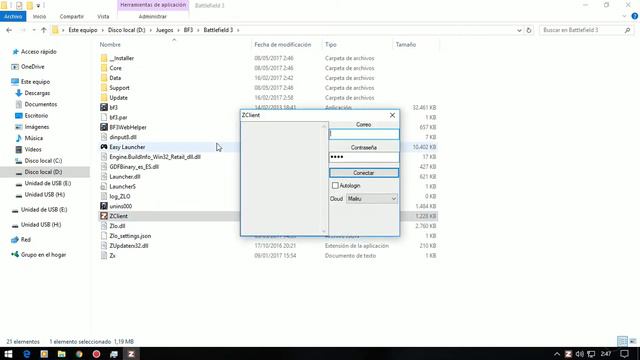
Task: Click the Herramientas de aplicación tab
Action: pos(153,5)
